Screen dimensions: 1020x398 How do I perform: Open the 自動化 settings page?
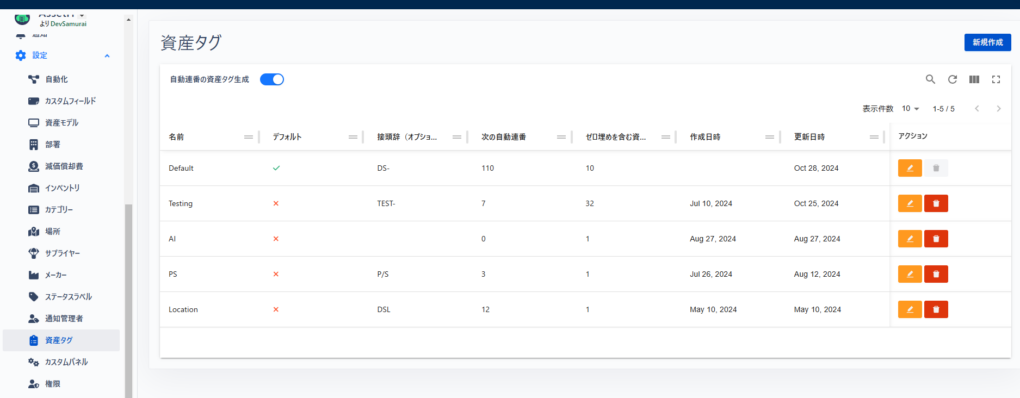click(56, 79)
